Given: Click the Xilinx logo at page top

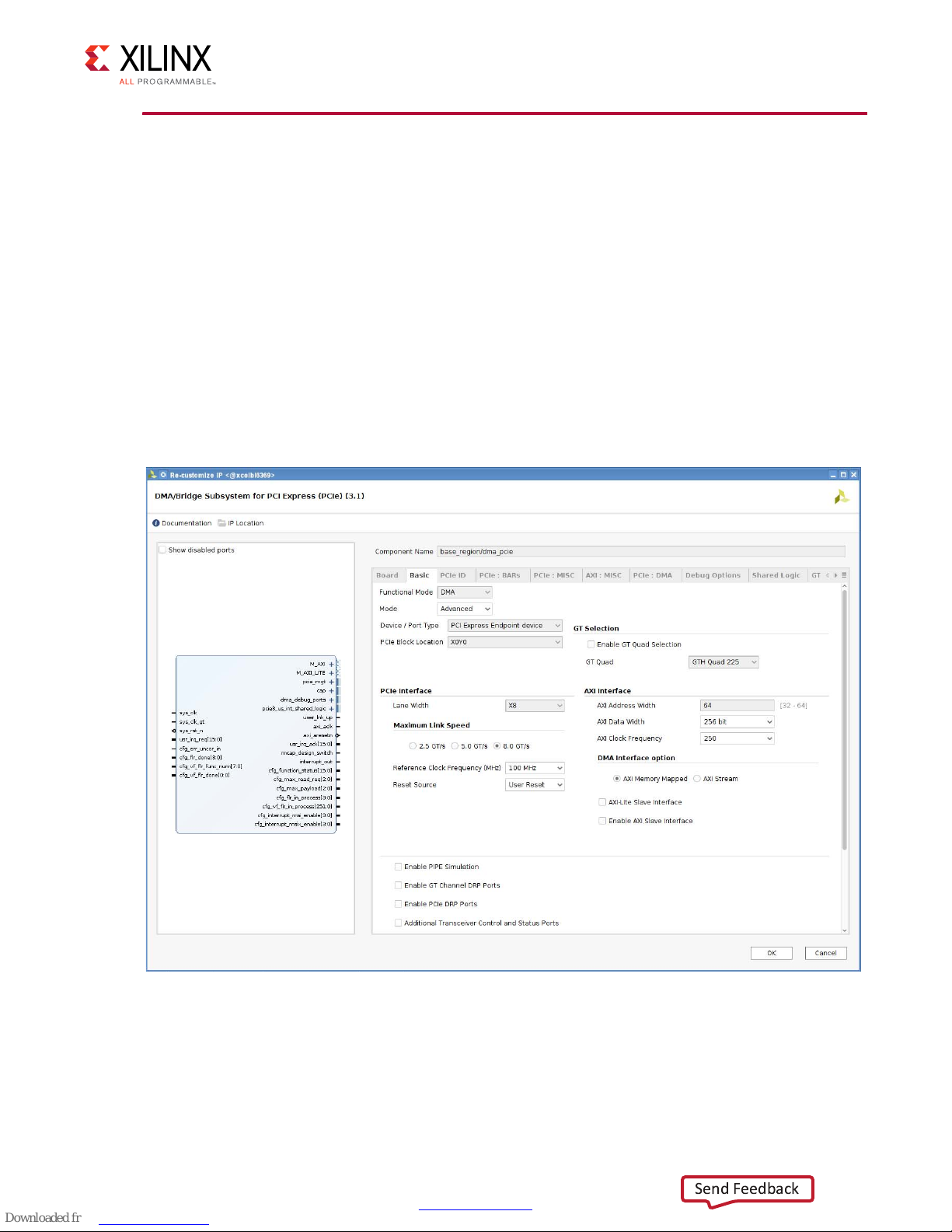Looking at the screenshot, I should point(149,65).
